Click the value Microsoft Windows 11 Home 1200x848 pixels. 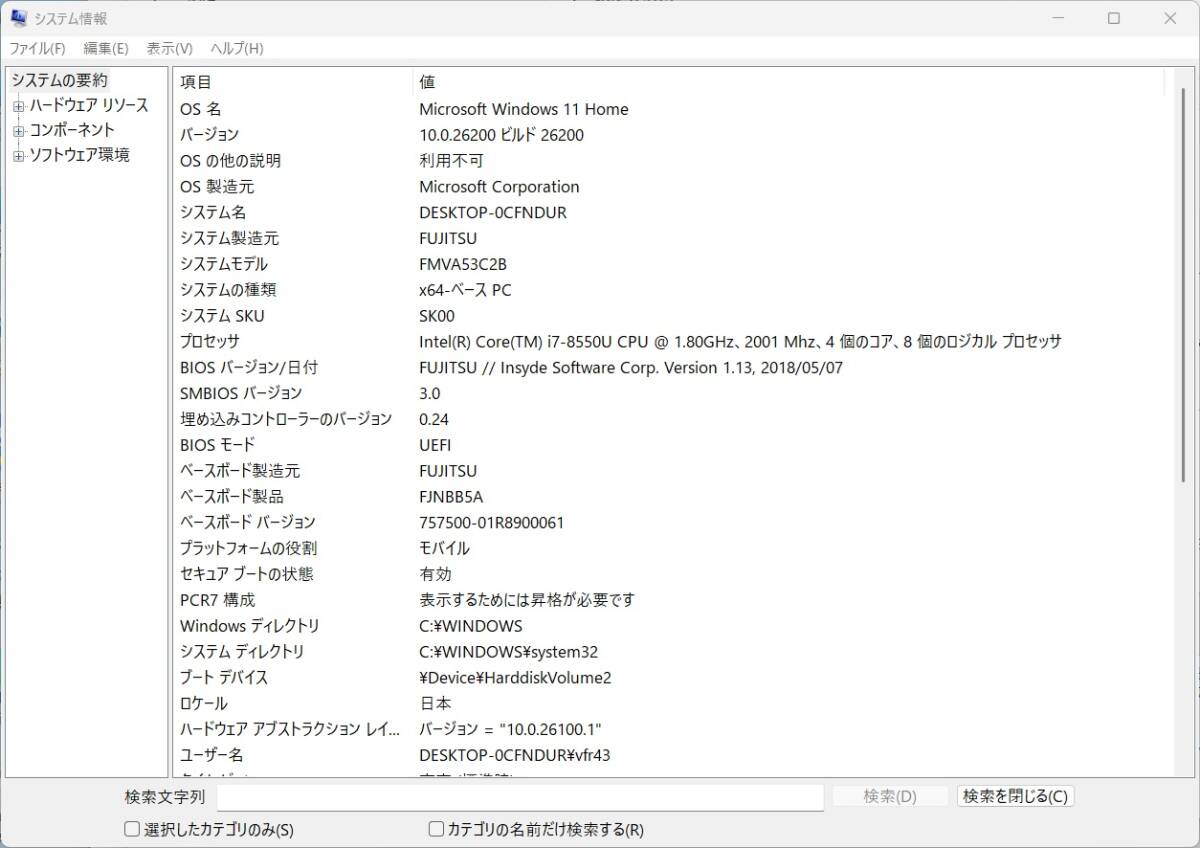pos(524,109)
